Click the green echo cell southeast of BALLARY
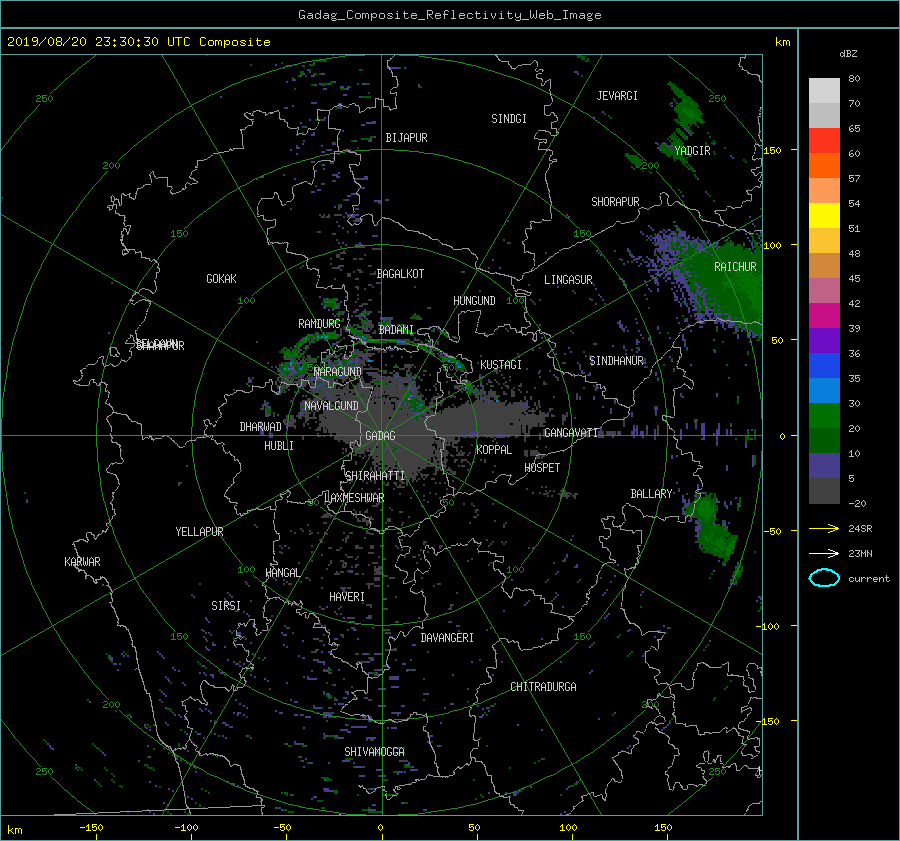 click(712, 526)
